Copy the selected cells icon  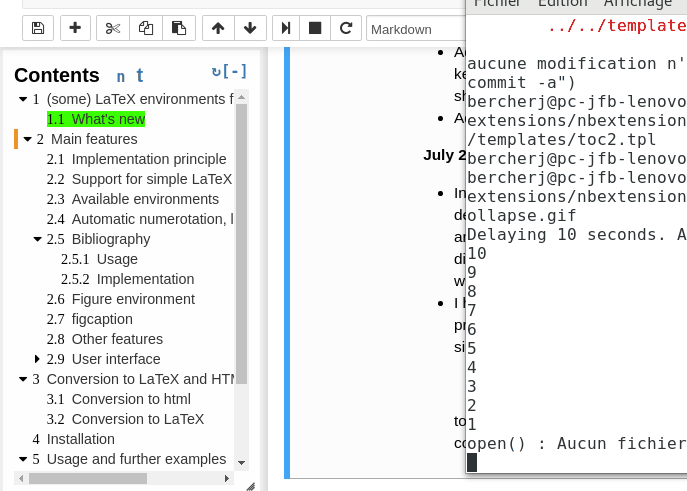coord(146,28)
